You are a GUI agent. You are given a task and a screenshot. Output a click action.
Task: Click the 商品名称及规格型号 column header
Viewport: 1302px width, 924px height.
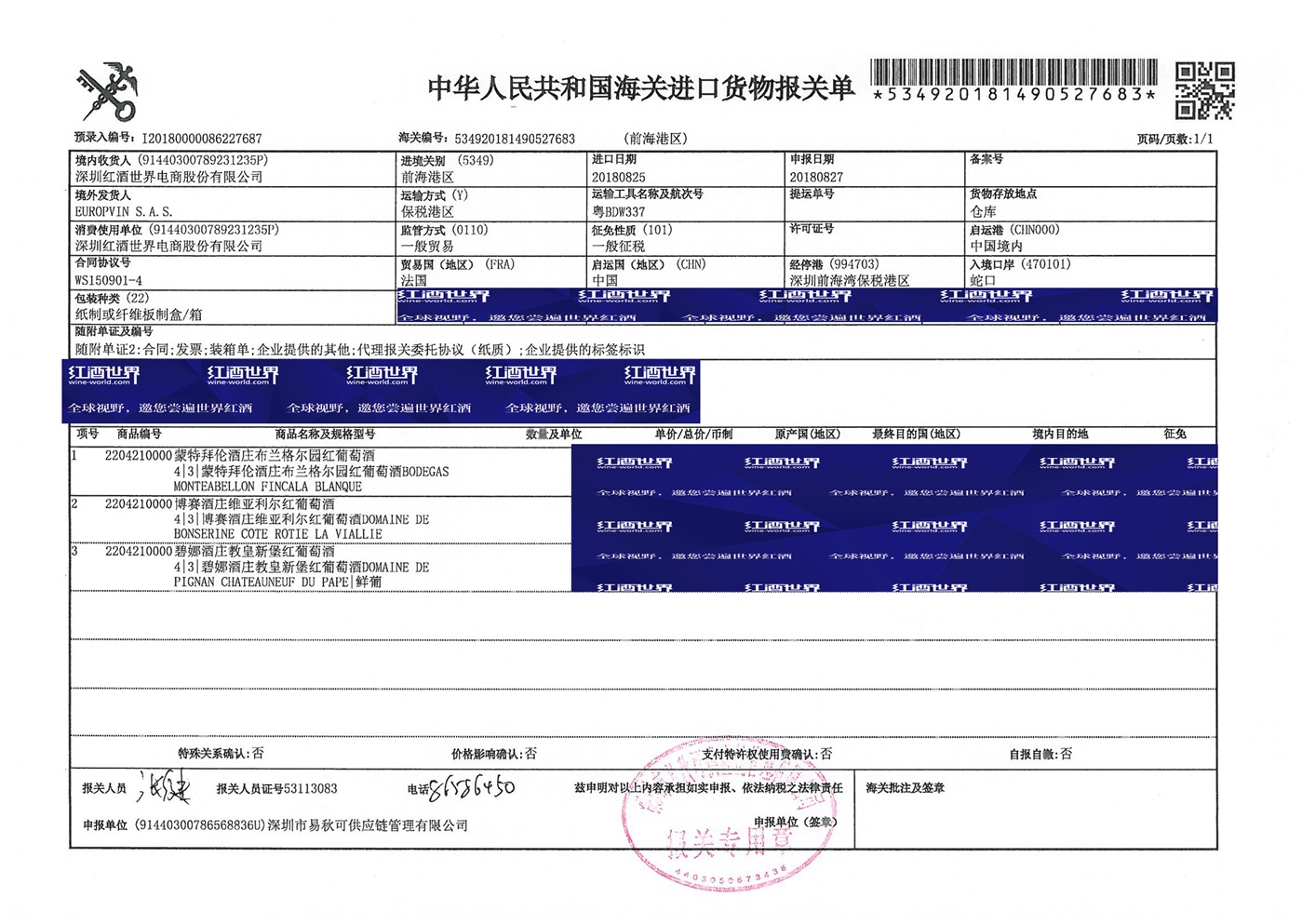pos(325,434)
